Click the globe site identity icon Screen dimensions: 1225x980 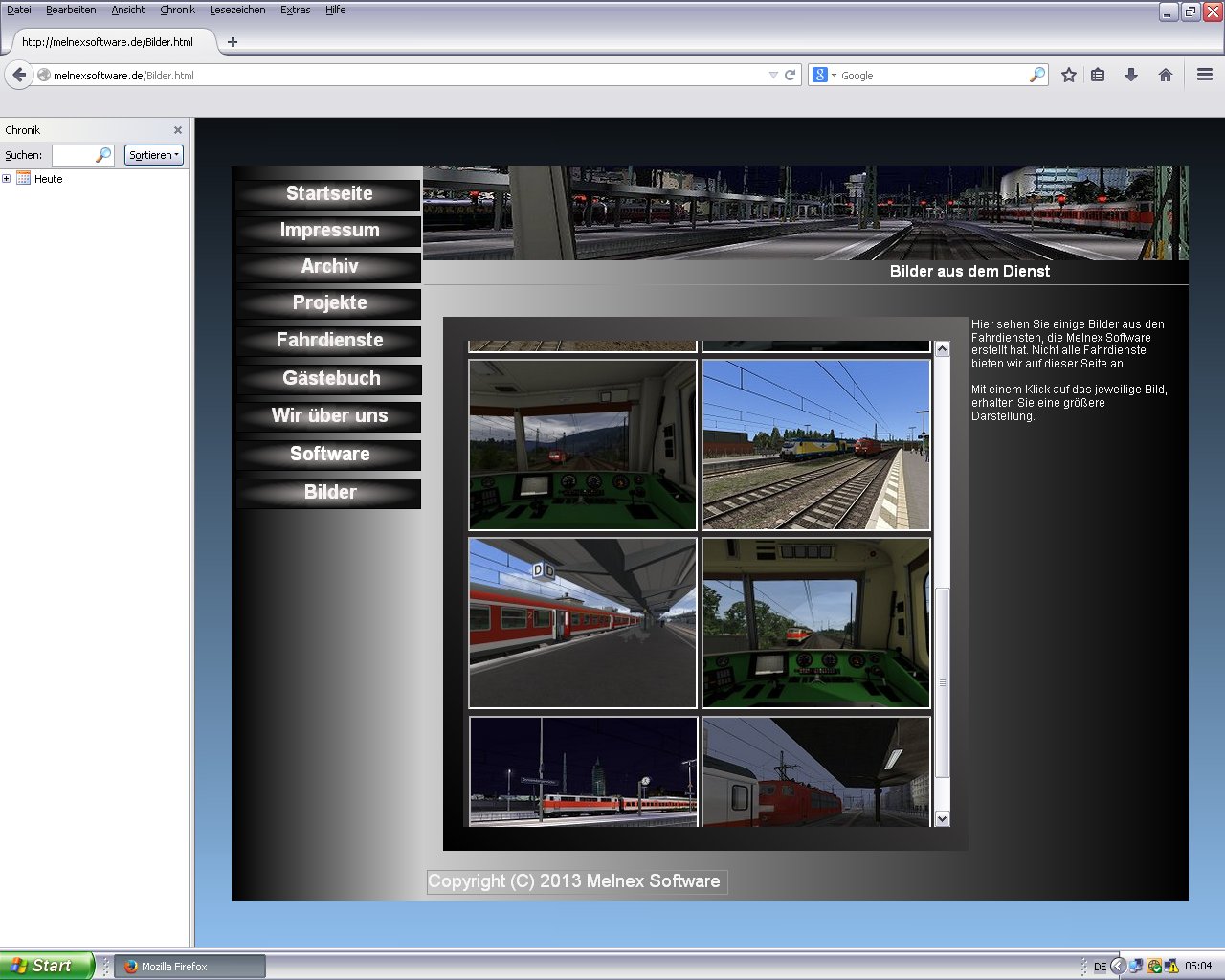[44, 75]
